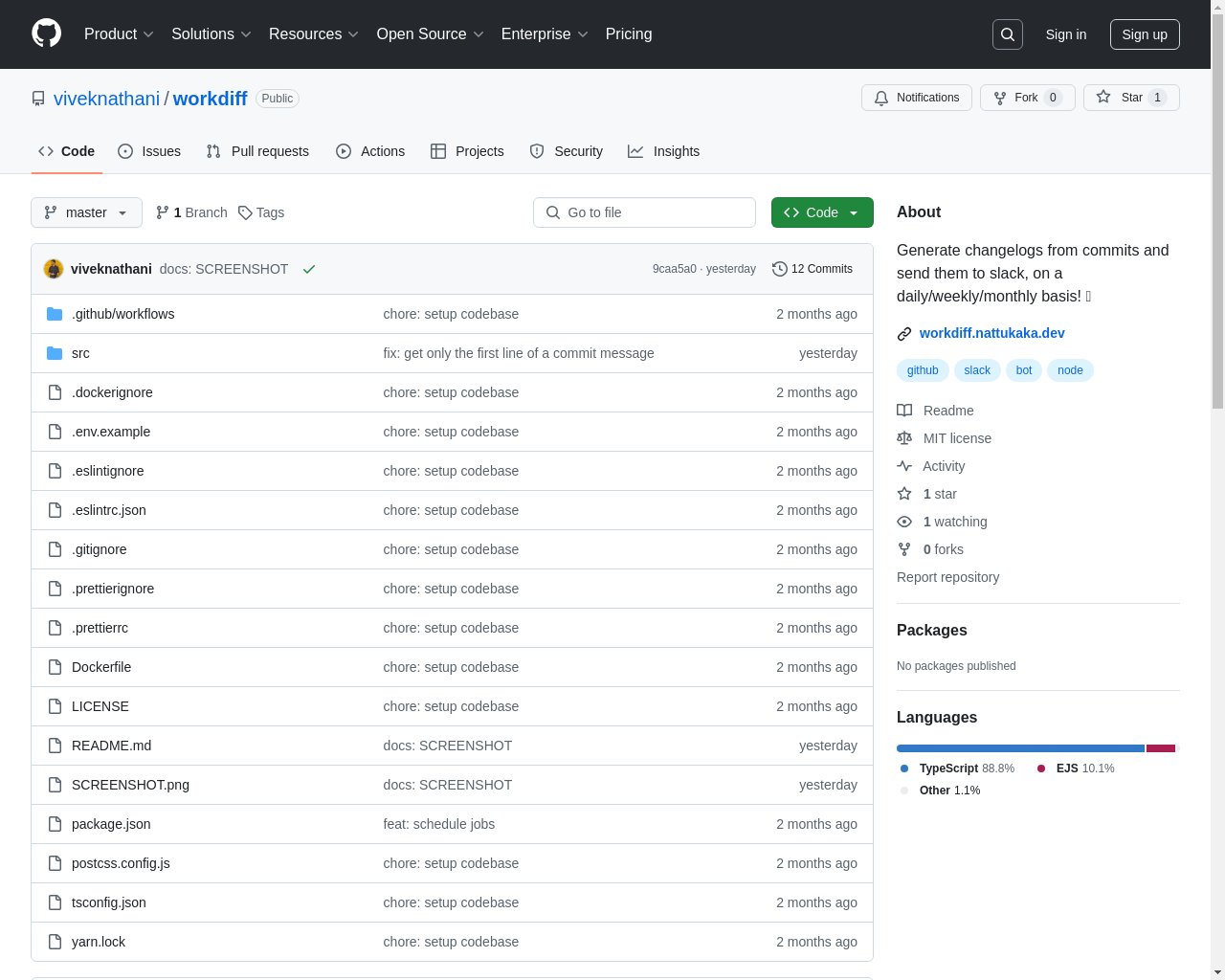
Task: Switch to the Projects tab
Action: [467, 151]
